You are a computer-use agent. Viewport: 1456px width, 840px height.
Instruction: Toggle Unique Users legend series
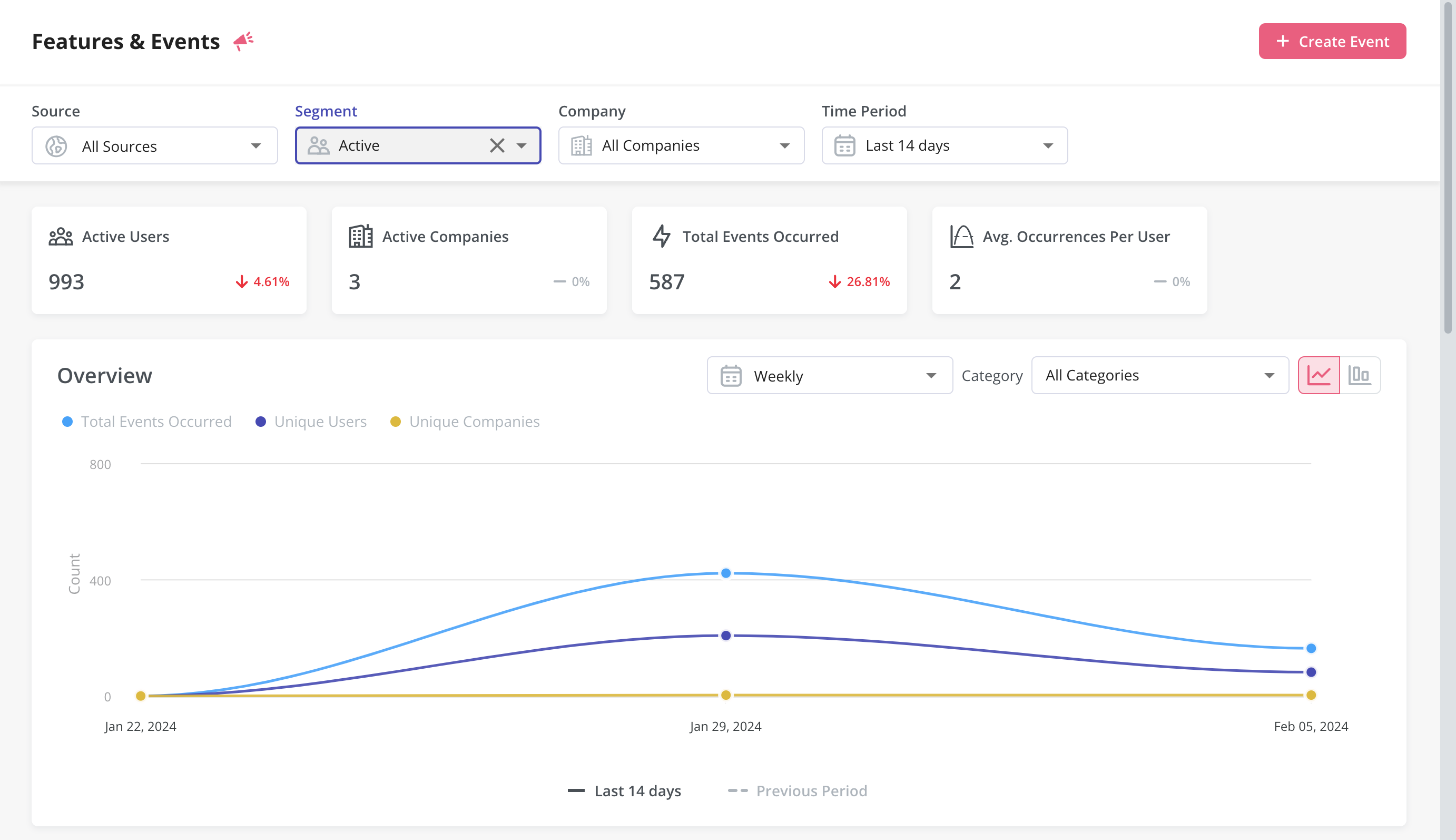[311, 422]
